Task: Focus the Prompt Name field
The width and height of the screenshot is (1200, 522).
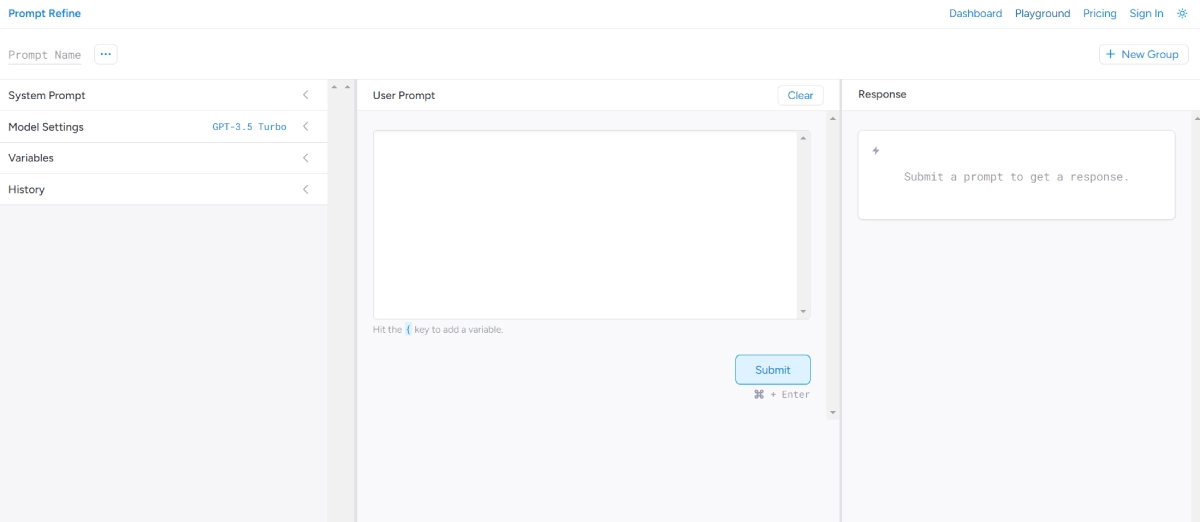Action: pyautogui.click(x=45, y=55)
